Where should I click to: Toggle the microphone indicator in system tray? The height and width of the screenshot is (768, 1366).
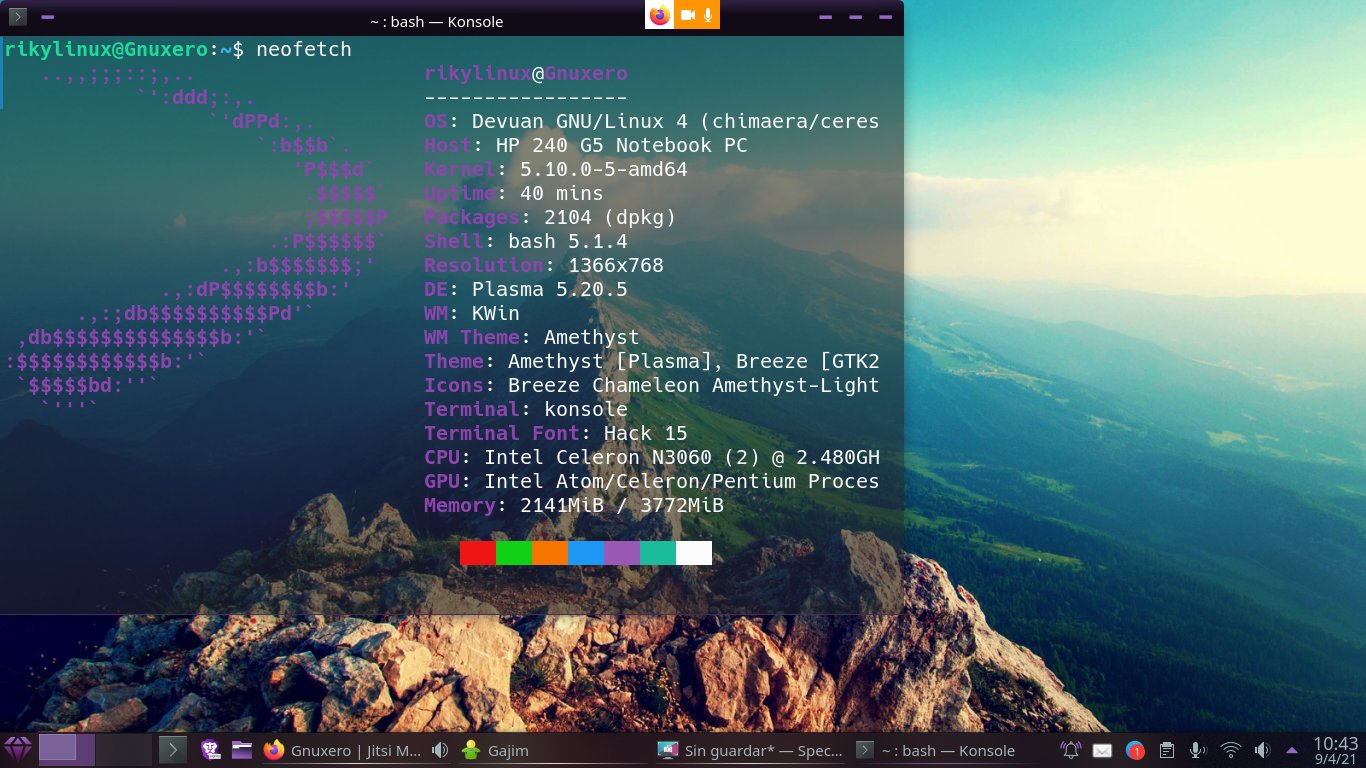(x=1197, y=750)
